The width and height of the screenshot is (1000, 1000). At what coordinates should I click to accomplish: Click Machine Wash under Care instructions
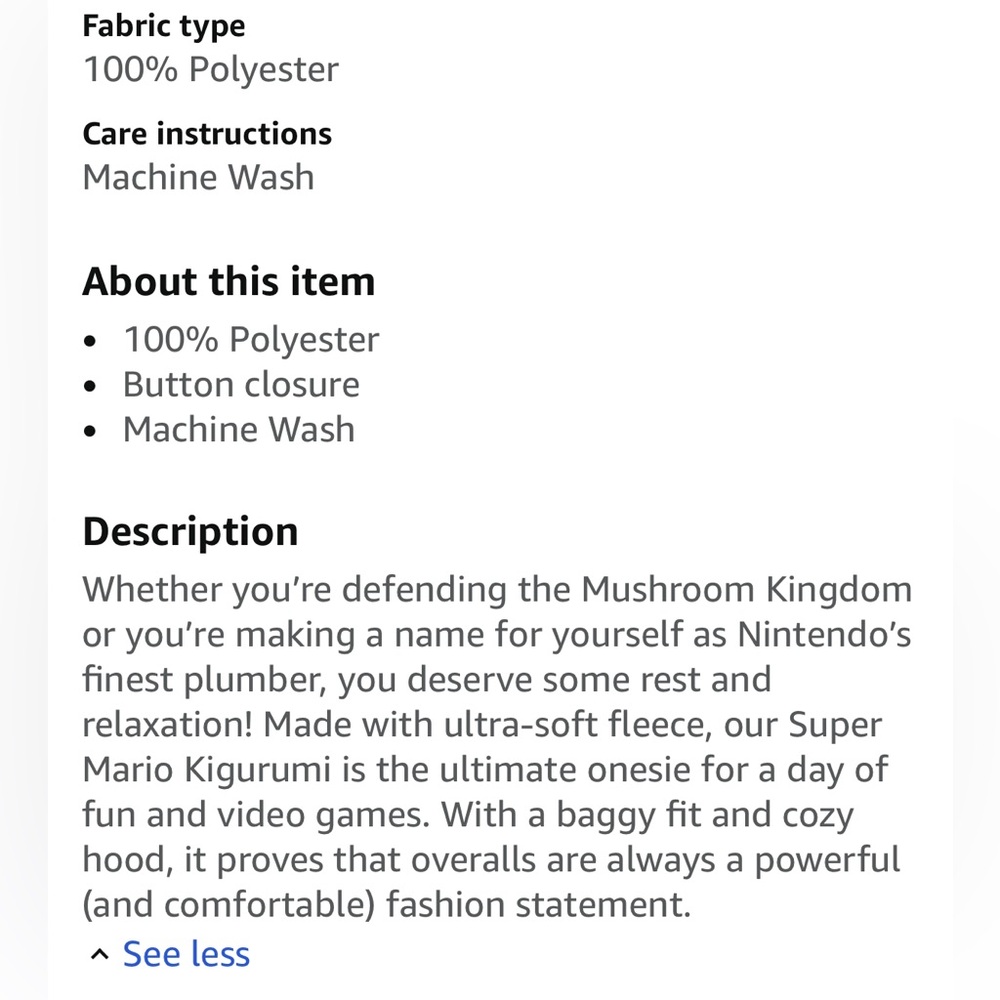[x=198, y=177]
